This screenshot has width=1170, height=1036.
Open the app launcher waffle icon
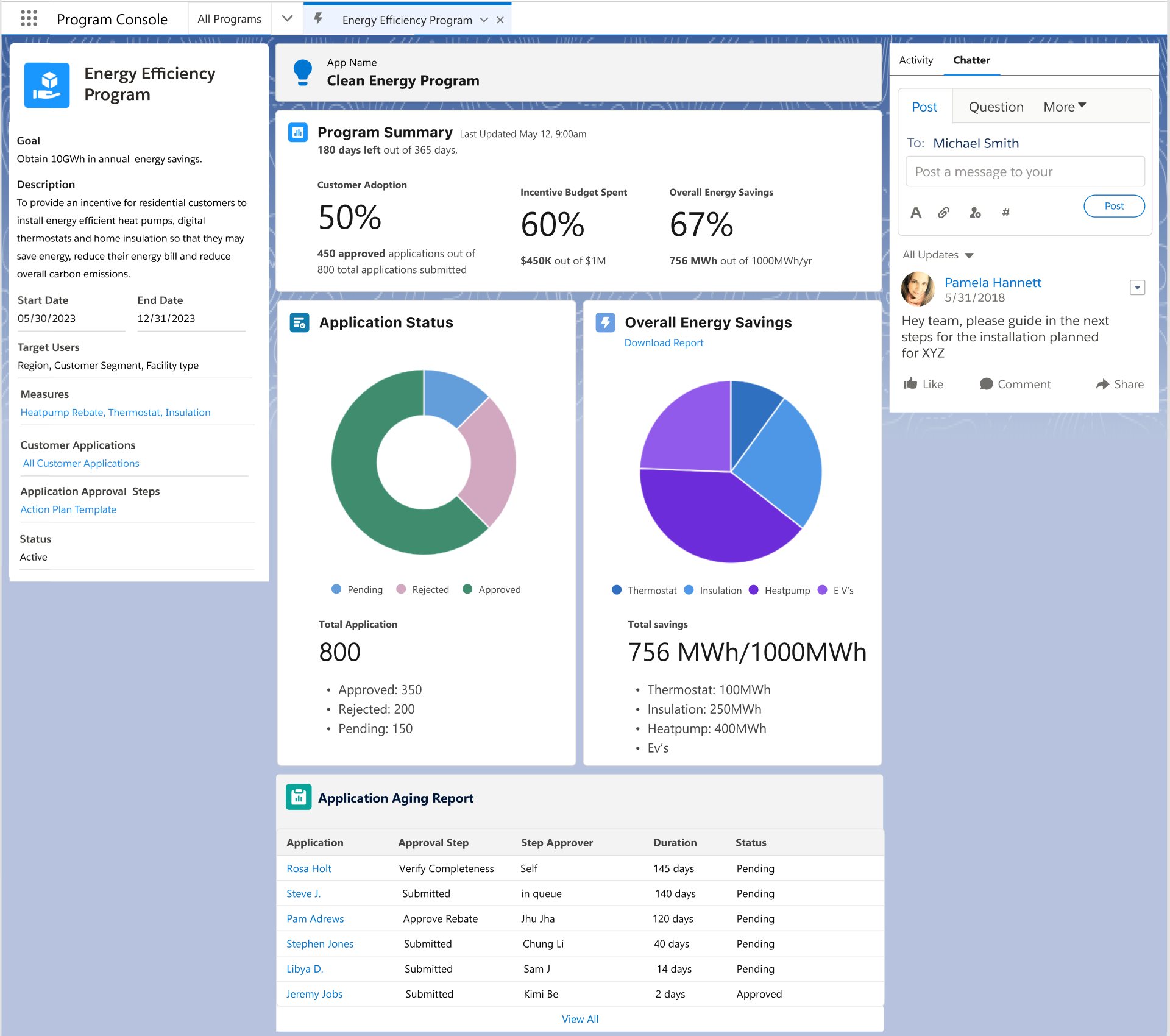[29, 18]
